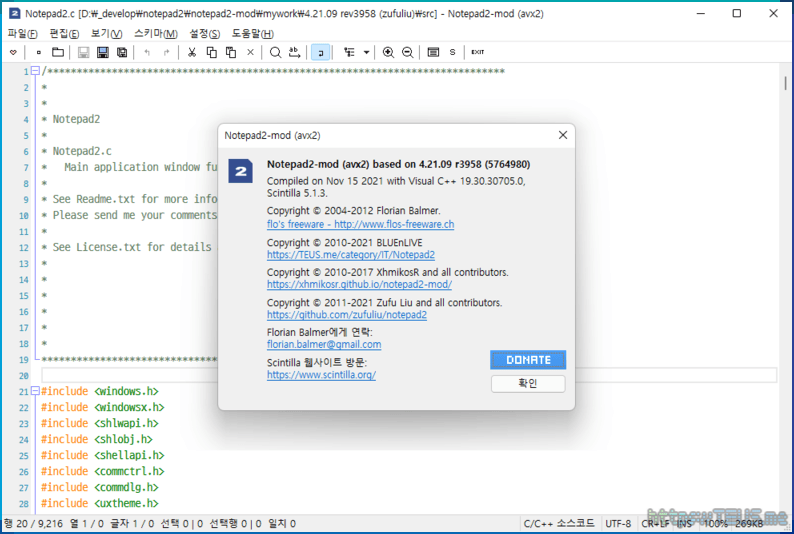Toggle word wrap toolbar button
This screenshot has height=534, width=794.
click(x=321, y=52)
